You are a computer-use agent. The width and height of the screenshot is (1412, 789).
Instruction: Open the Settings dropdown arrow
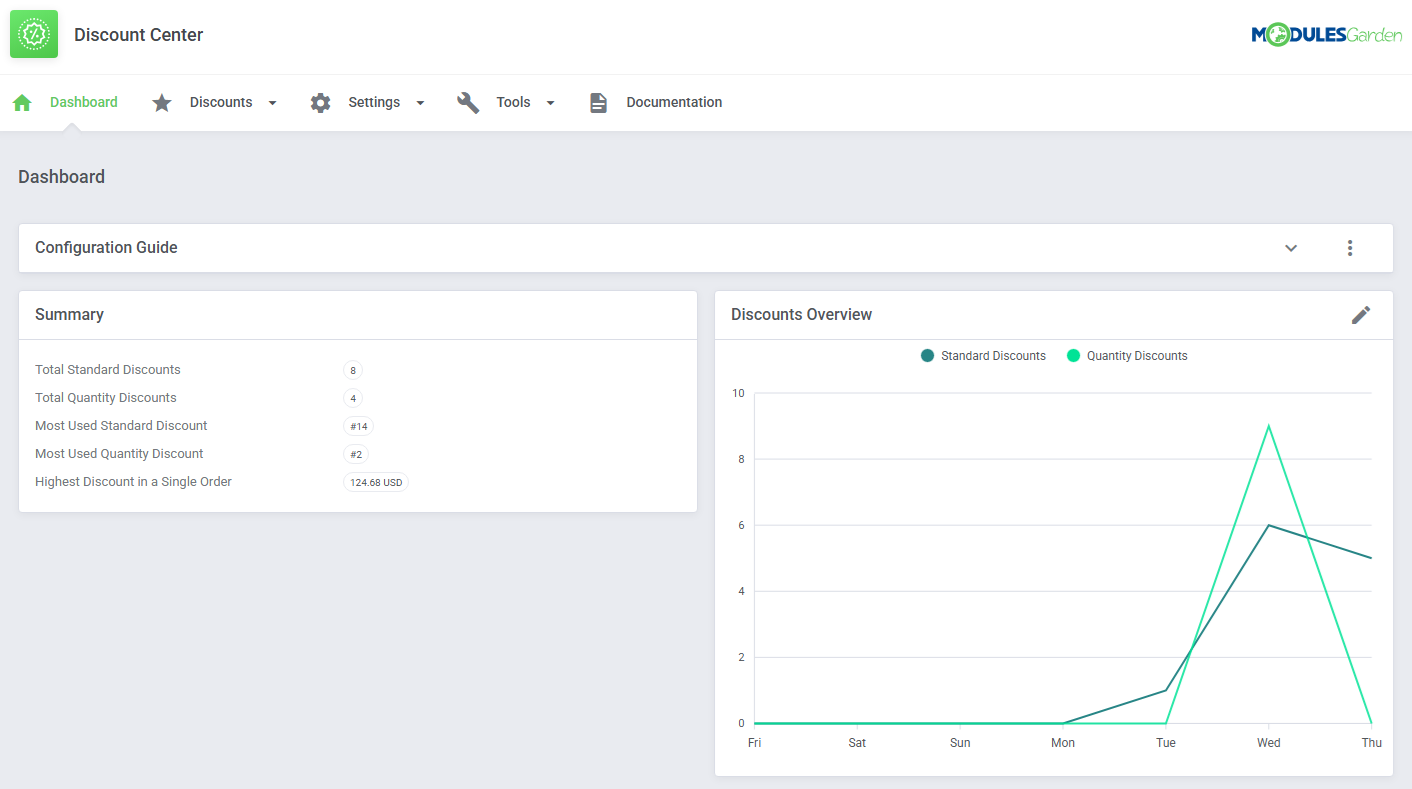tap(420, 103)
